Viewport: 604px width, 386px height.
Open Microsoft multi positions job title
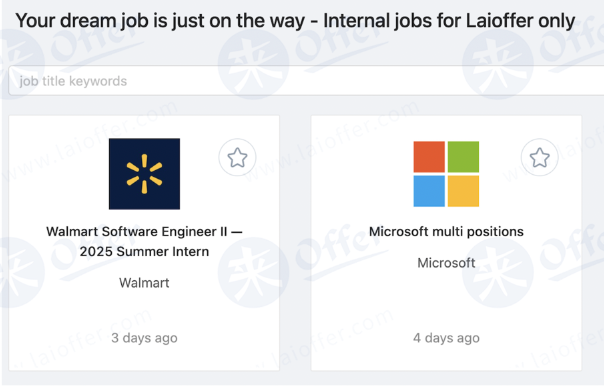pyautogui.click(x=446, y=232)
